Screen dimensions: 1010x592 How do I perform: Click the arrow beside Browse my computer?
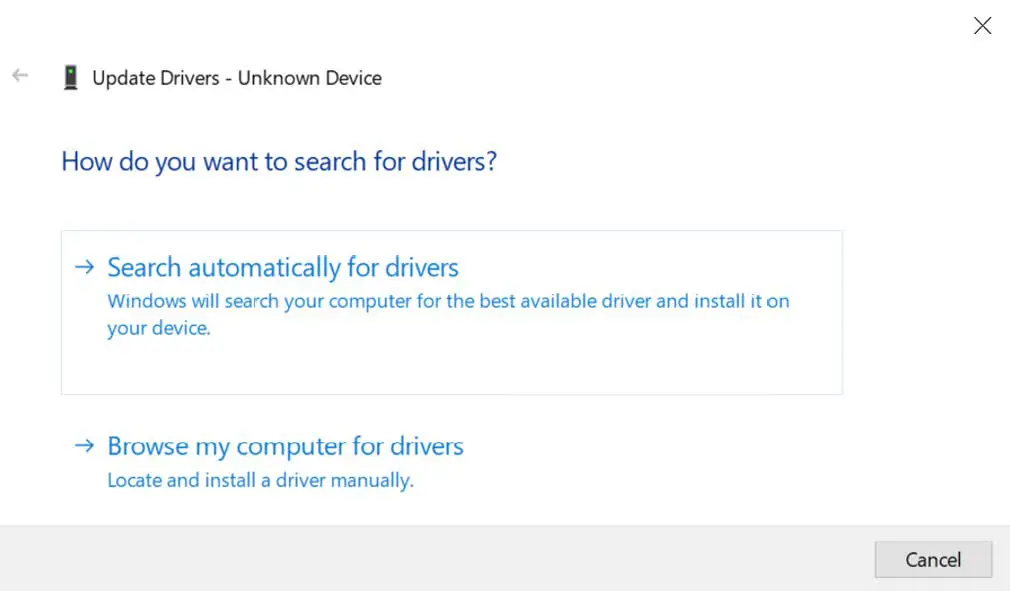[86, 445]
